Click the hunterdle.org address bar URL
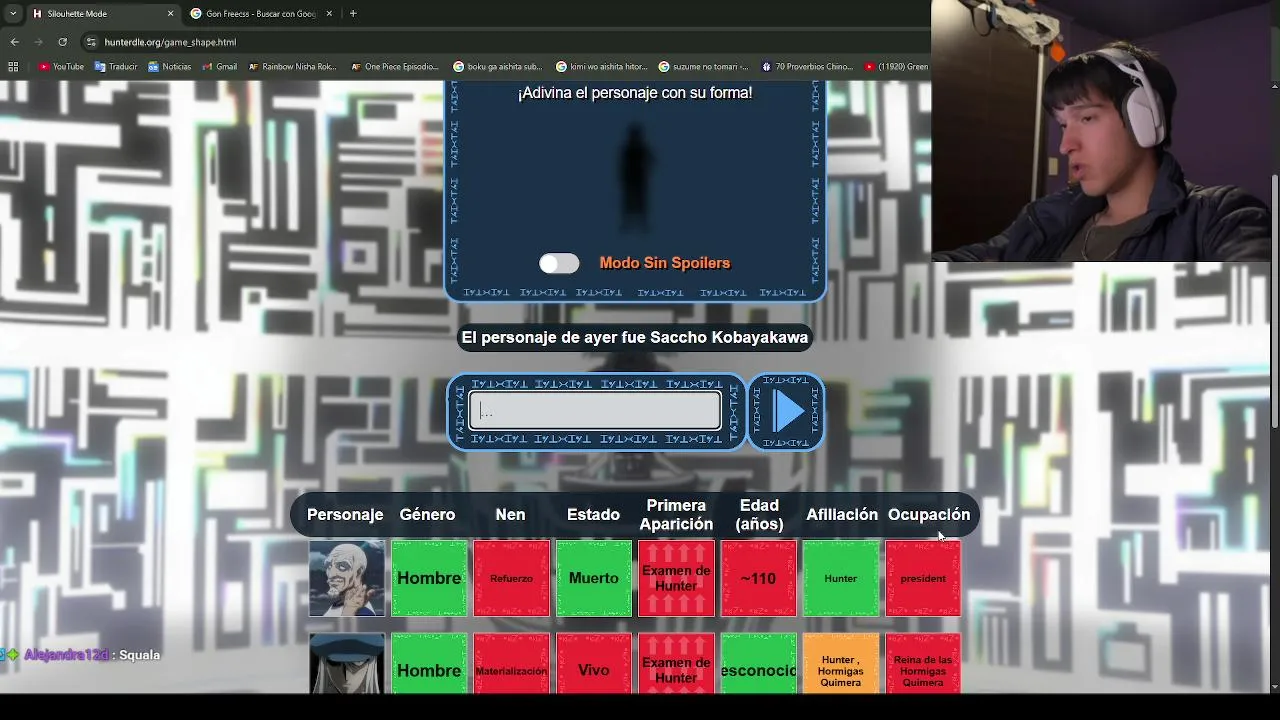 [x=170, y=42]
